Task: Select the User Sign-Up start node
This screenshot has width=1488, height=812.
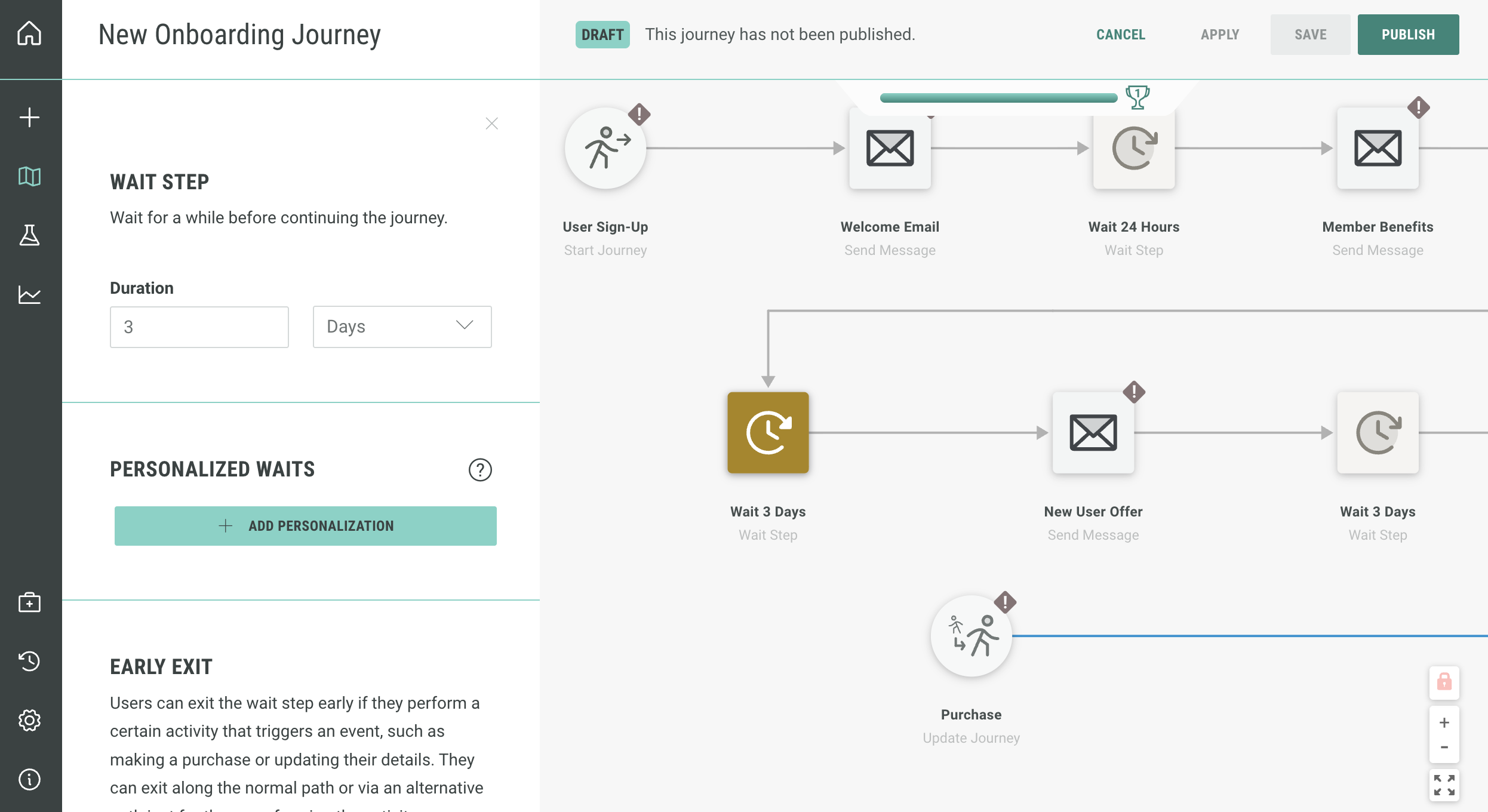Action: [605, 148]
